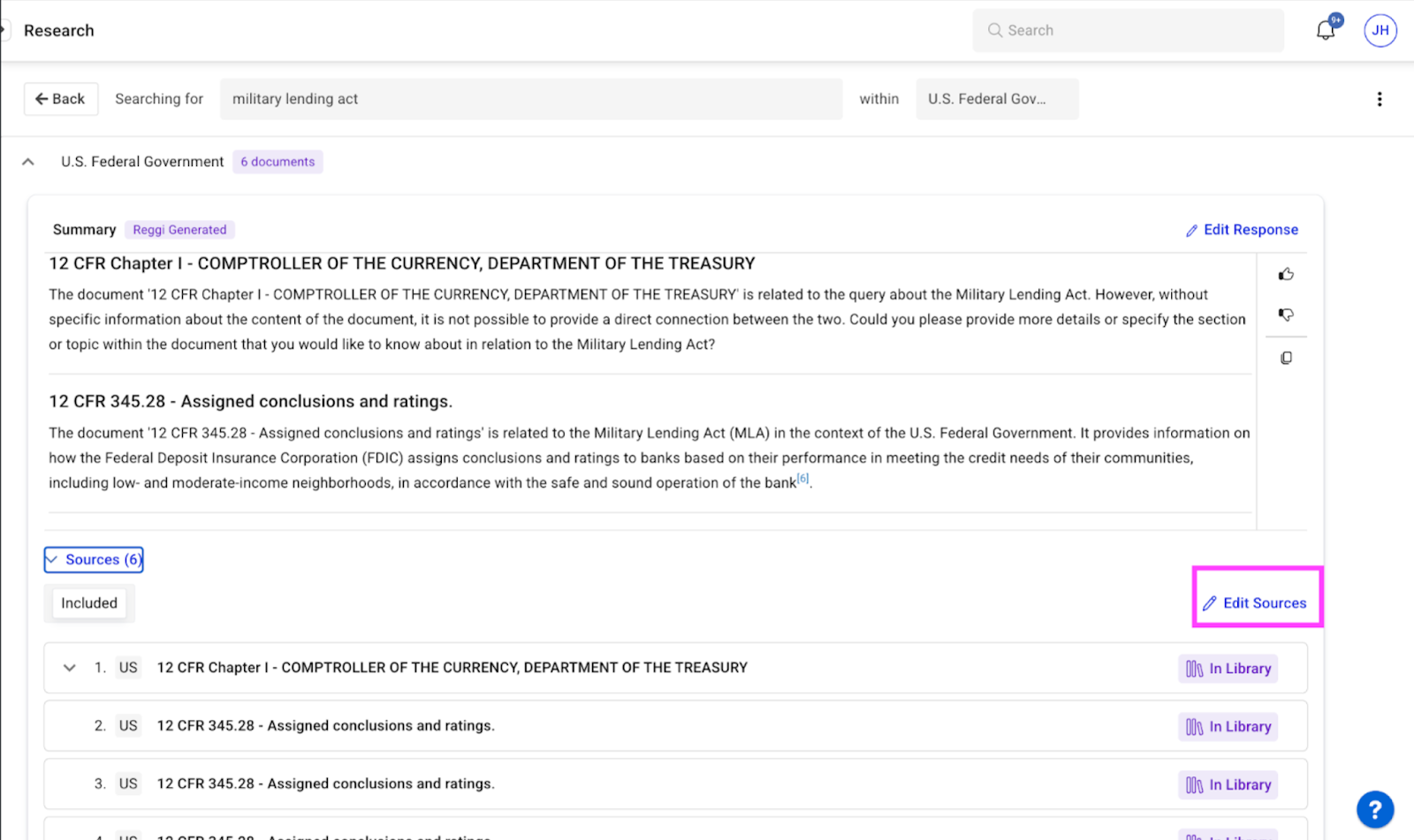Collapse the U.S. Federal Government section
The height and width of the screenshot is (840, 1414).
tap(28, 162)
